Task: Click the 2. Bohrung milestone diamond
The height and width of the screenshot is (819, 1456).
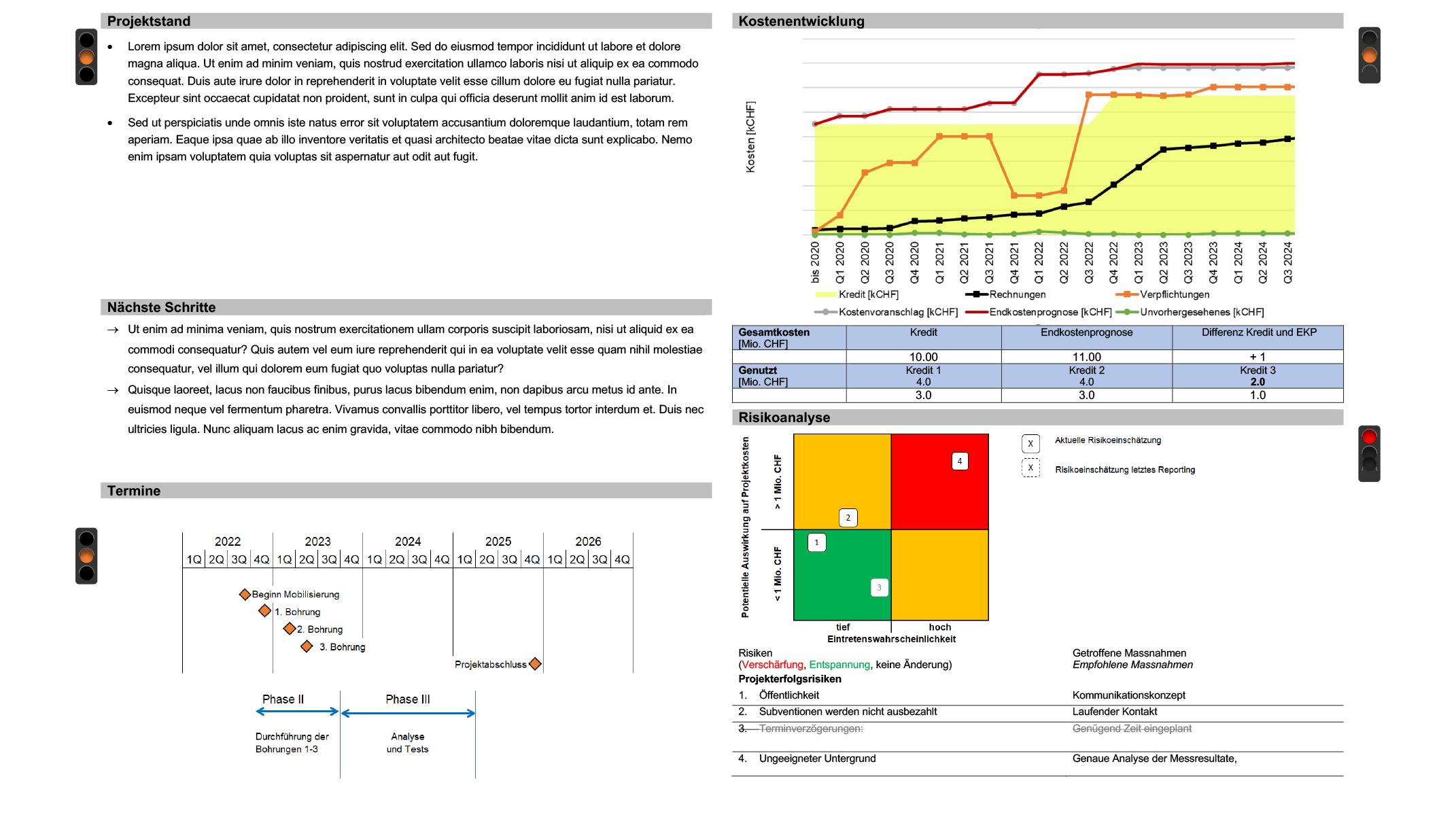Action: (x=290, y=629)
